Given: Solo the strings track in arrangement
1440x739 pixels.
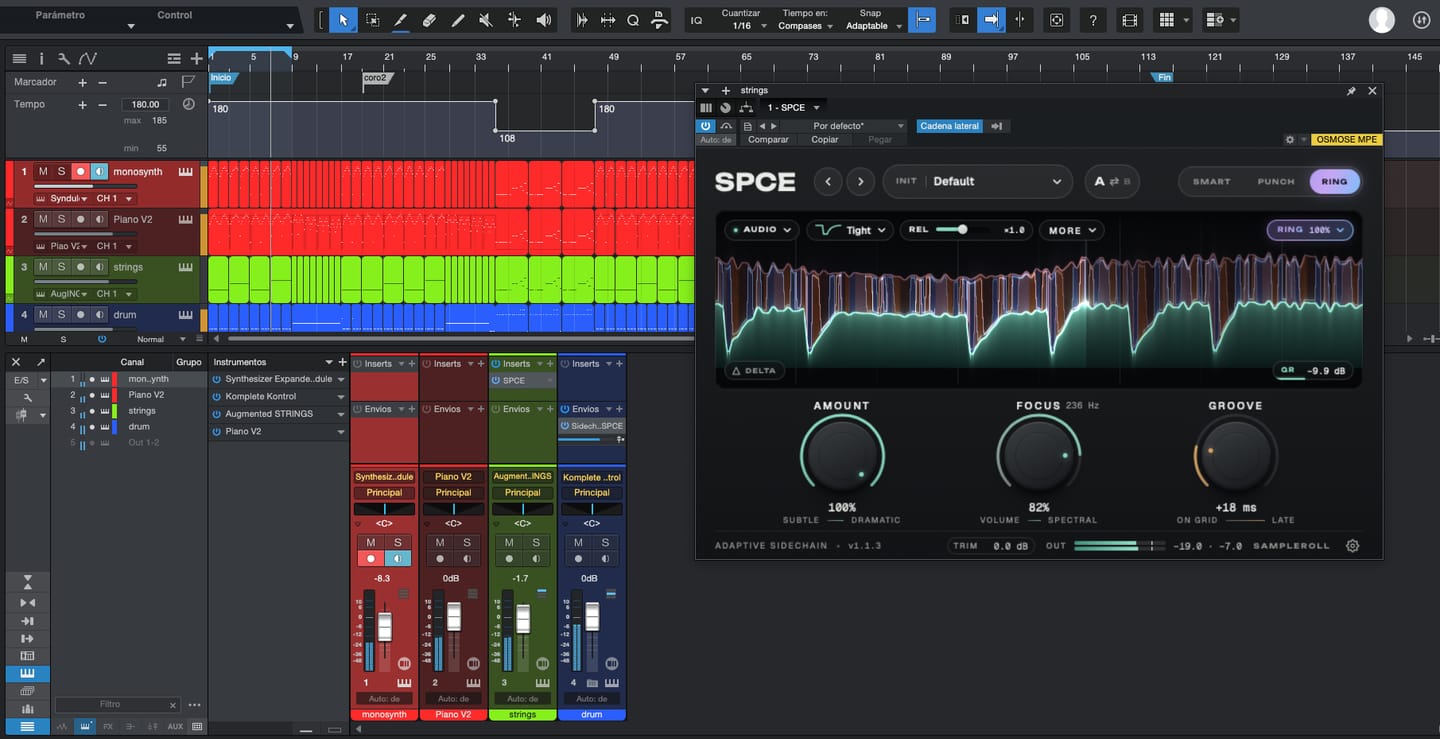Looking at the screenshot, I should click(x=61, y=267).
